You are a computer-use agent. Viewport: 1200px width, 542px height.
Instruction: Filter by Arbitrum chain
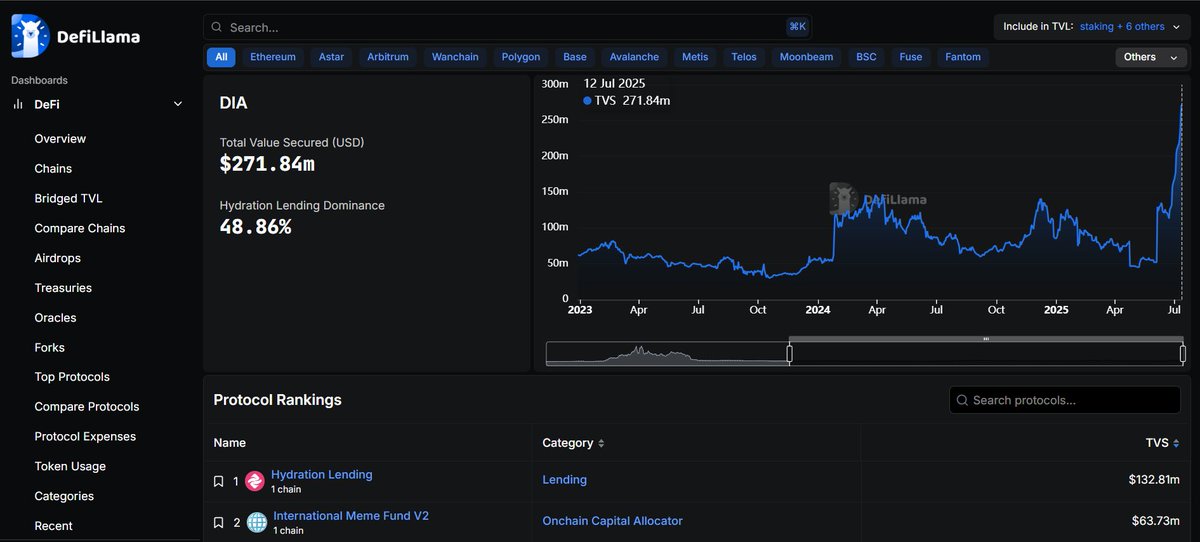coord(388,57)
